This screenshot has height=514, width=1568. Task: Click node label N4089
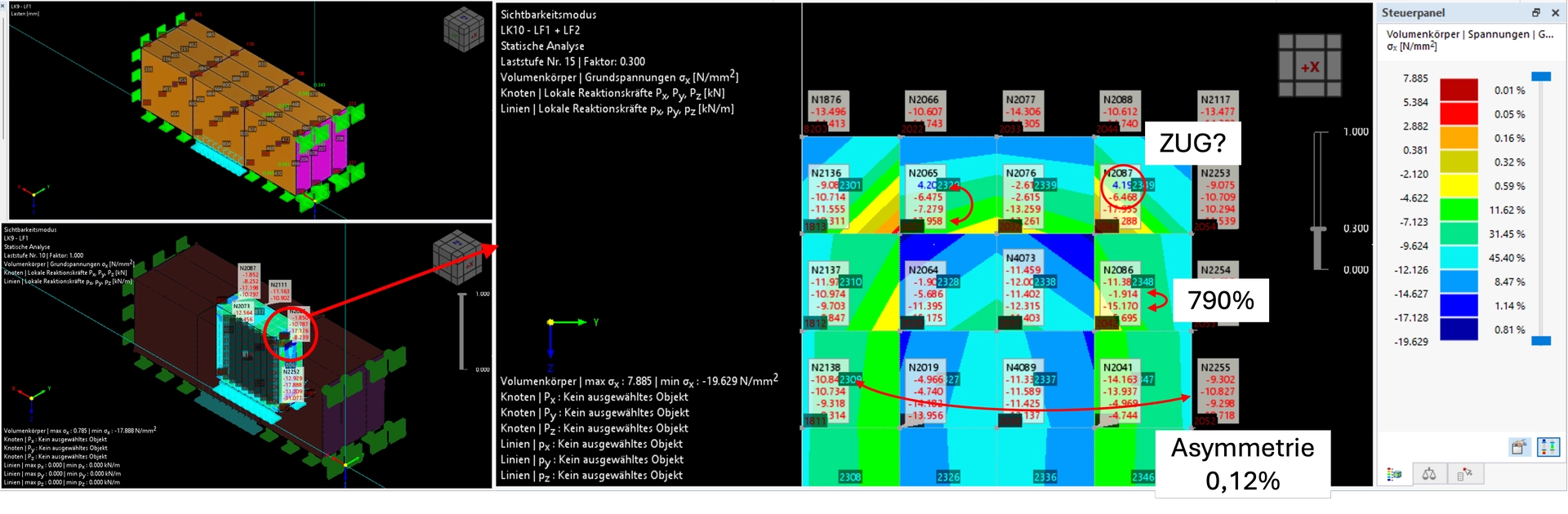(1021, 368)
